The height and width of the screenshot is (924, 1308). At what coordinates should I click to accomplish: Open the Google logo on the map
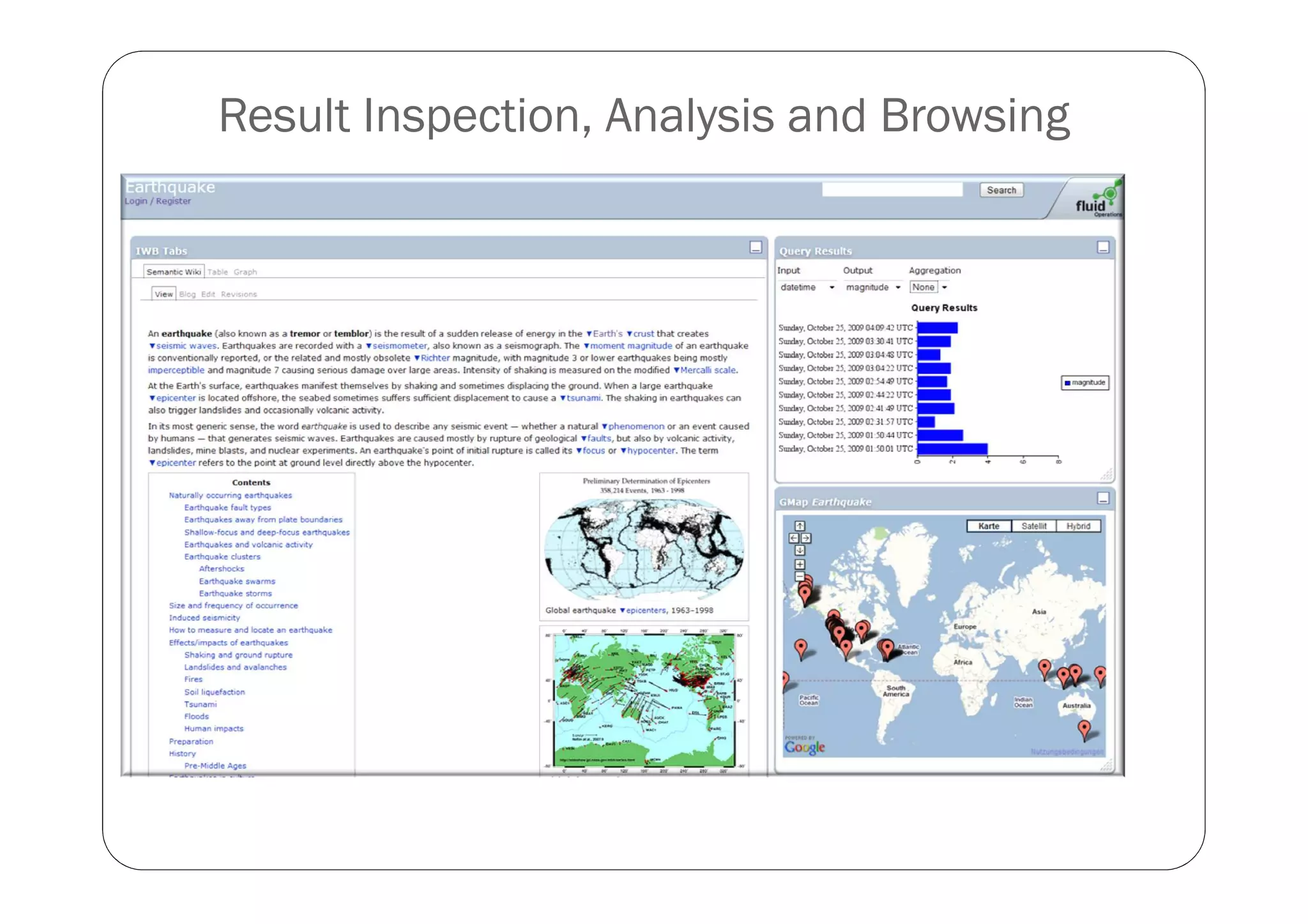click(x=805, y=746)
